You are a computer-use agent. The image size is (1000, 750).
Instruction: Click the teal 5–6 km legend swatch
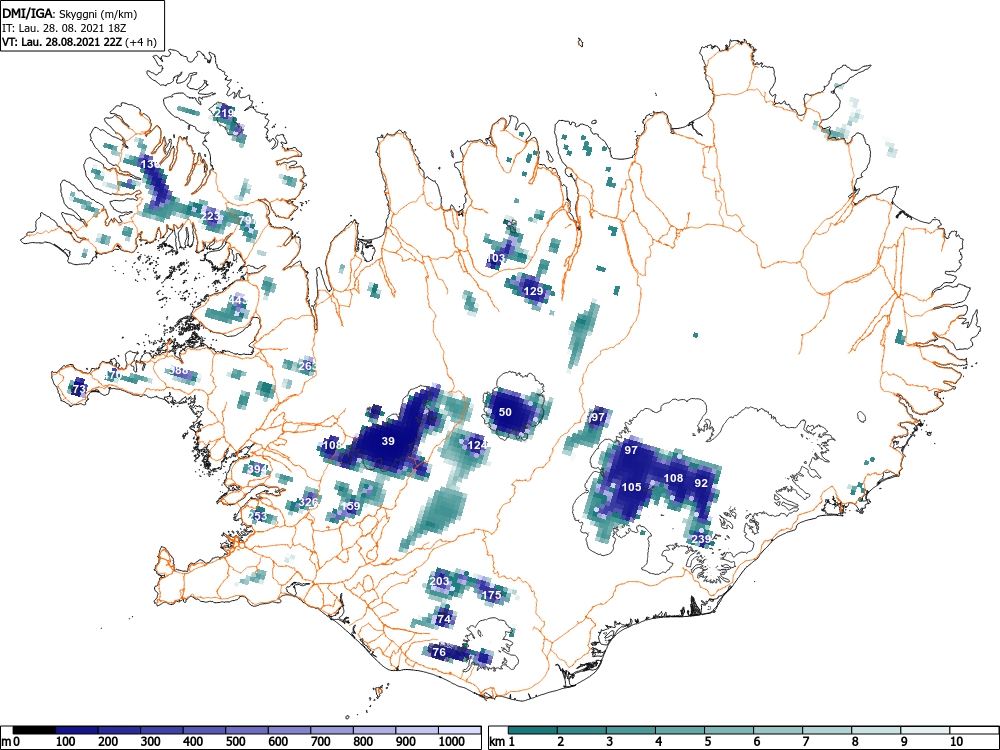click(x=729, y=730)
